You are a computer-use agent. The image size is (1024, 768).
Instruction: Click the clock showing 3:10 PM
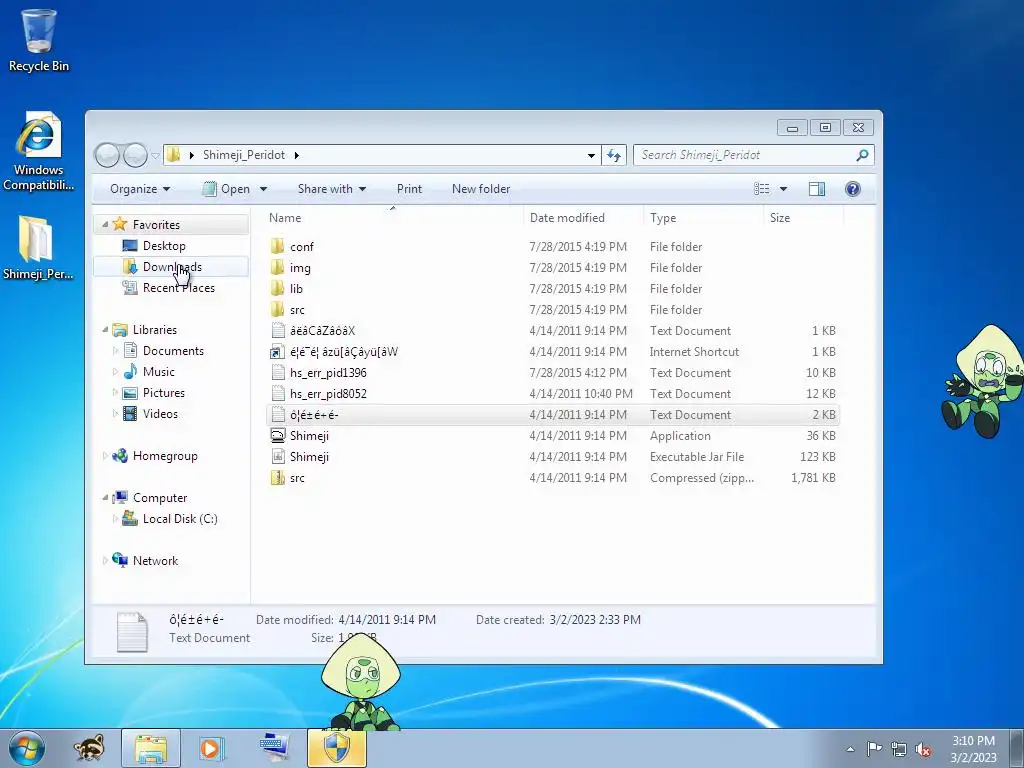973,748
